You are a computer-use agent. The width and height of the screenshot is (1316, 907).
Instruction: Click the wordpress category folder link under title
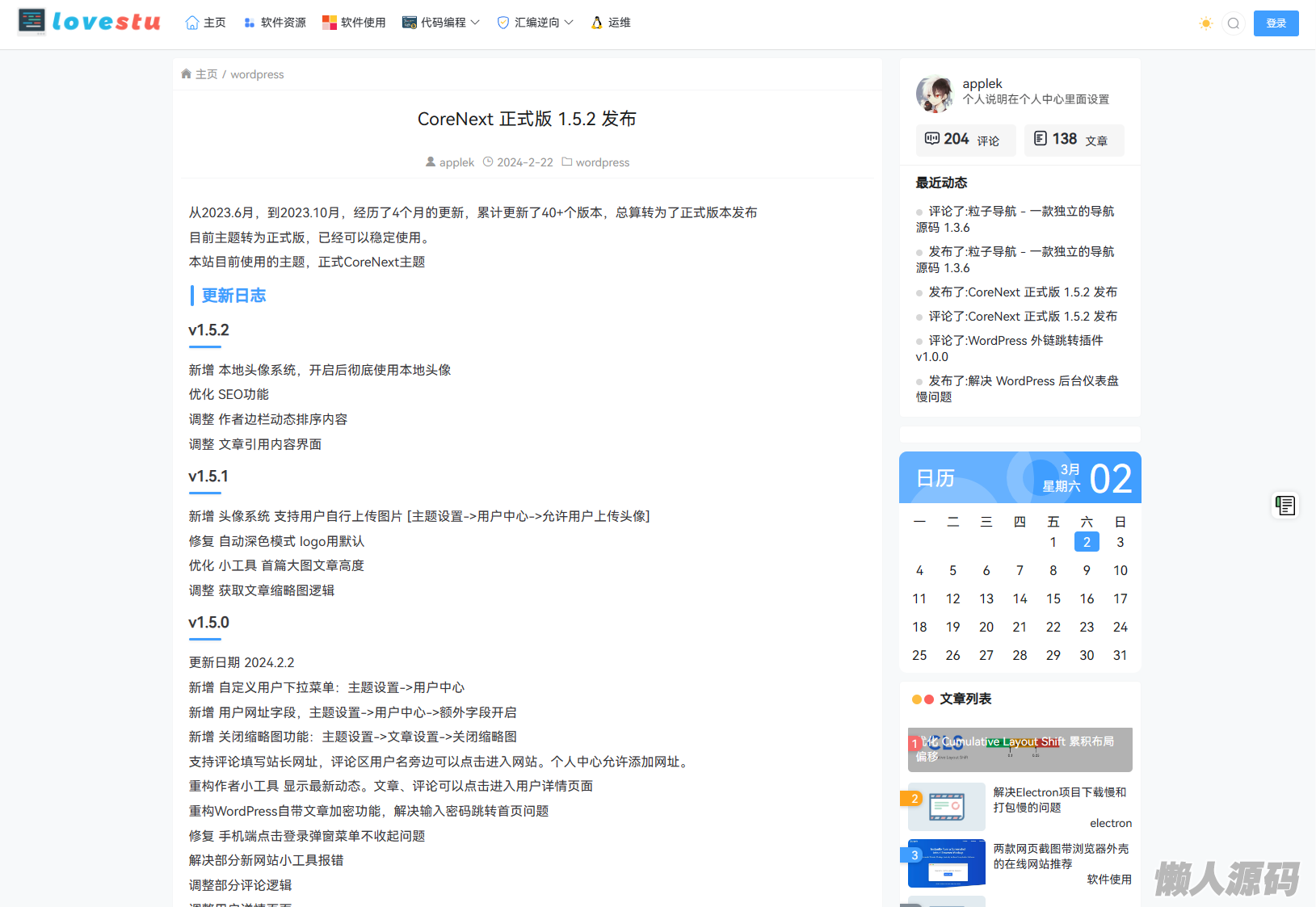pos(602,162)
